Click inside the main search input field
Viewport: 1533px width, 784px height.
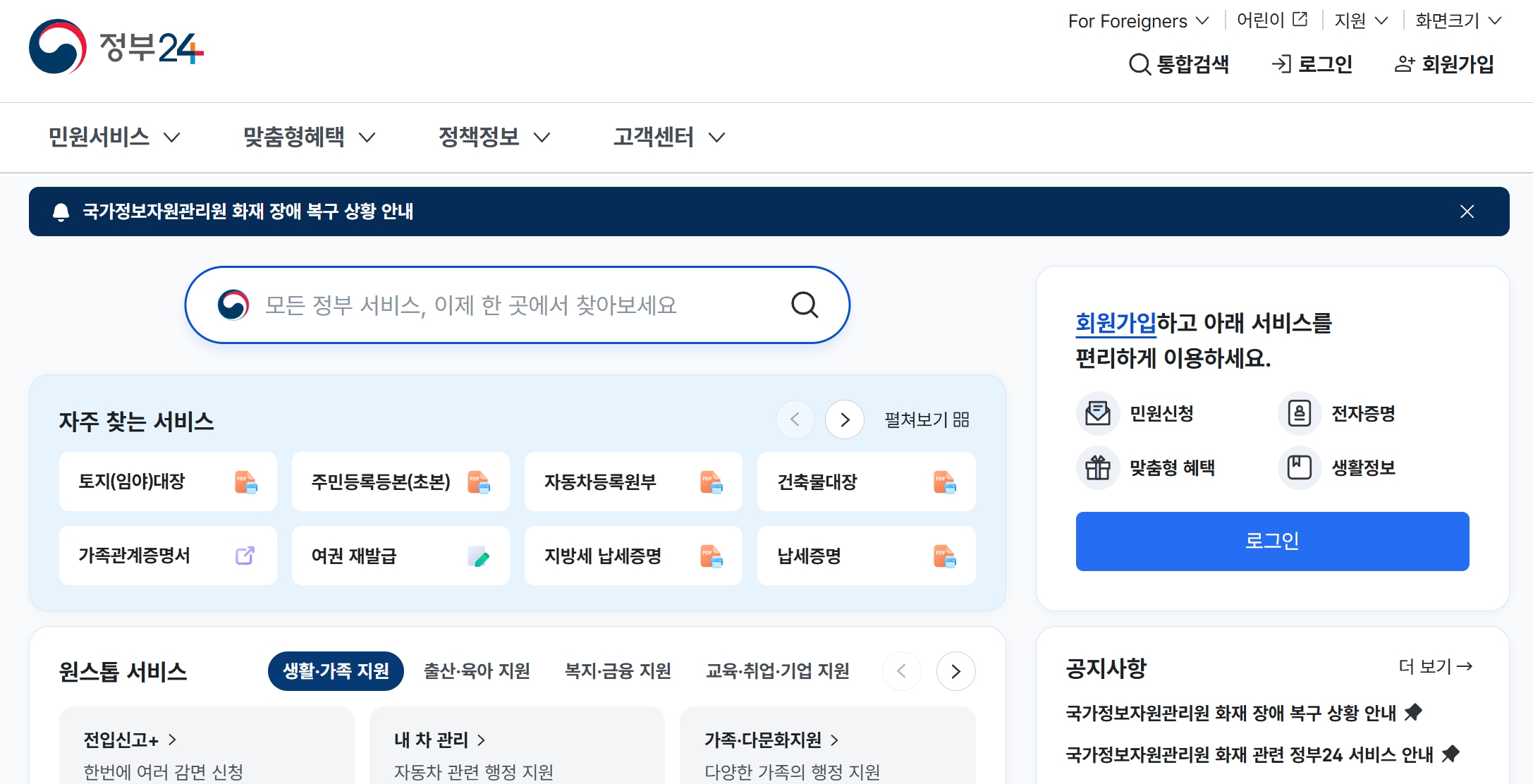[494, 305]
